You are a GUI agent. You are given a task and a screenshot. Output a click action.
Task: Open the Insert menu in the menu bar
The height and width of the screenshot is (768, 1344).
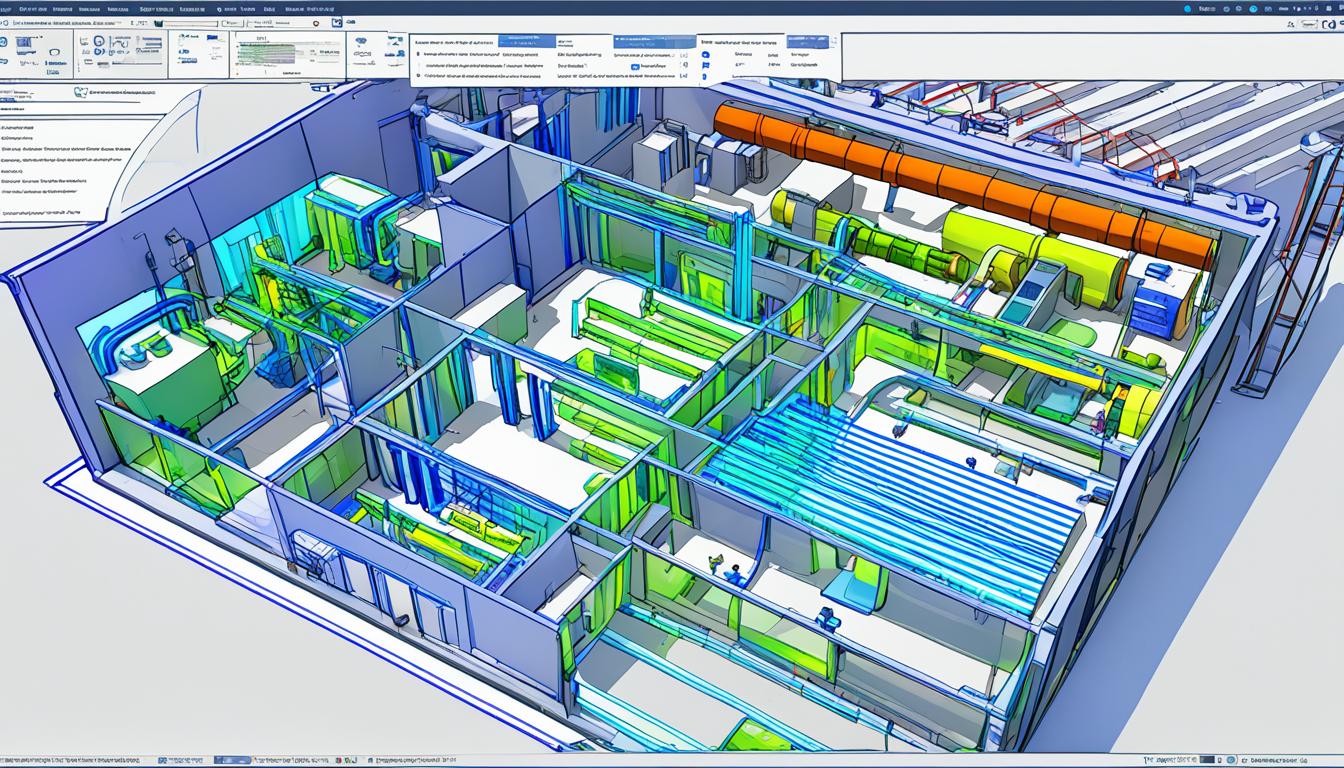point(115,8)
